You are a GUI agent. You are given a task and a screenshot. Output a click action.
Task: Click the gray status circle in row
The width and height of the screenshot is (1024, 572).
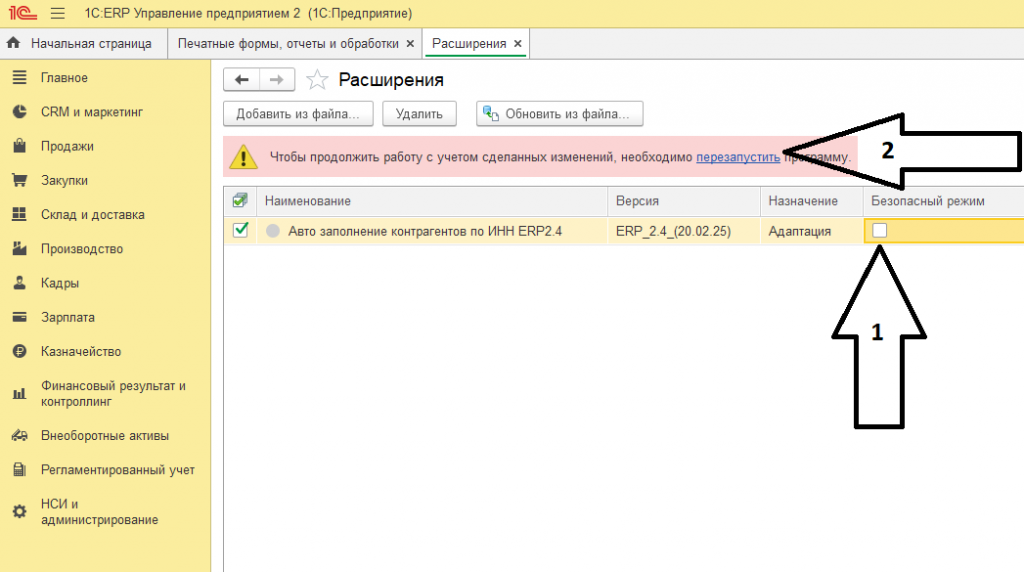273,231
